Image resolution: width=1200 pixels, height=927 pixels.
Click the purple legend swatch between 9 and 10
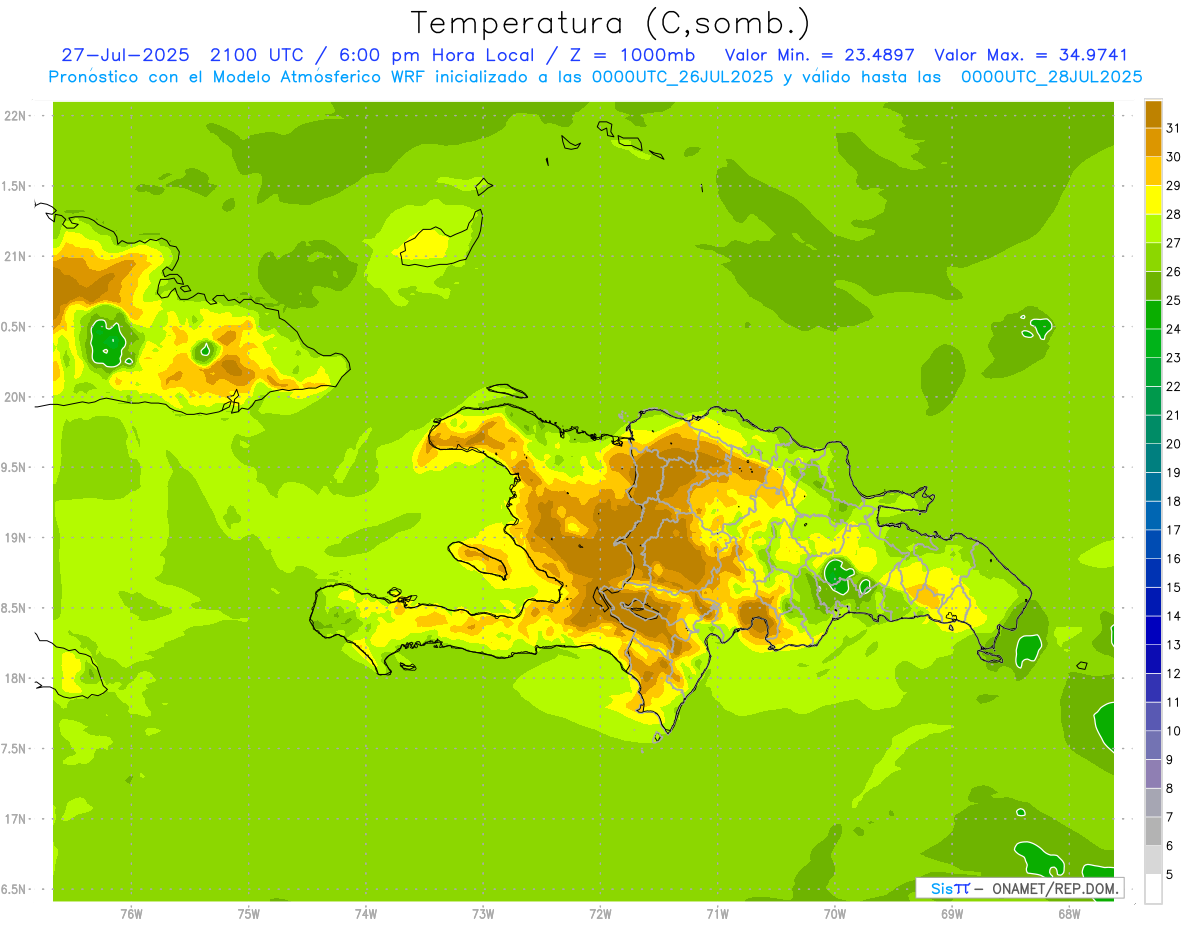click(1153, 745)
